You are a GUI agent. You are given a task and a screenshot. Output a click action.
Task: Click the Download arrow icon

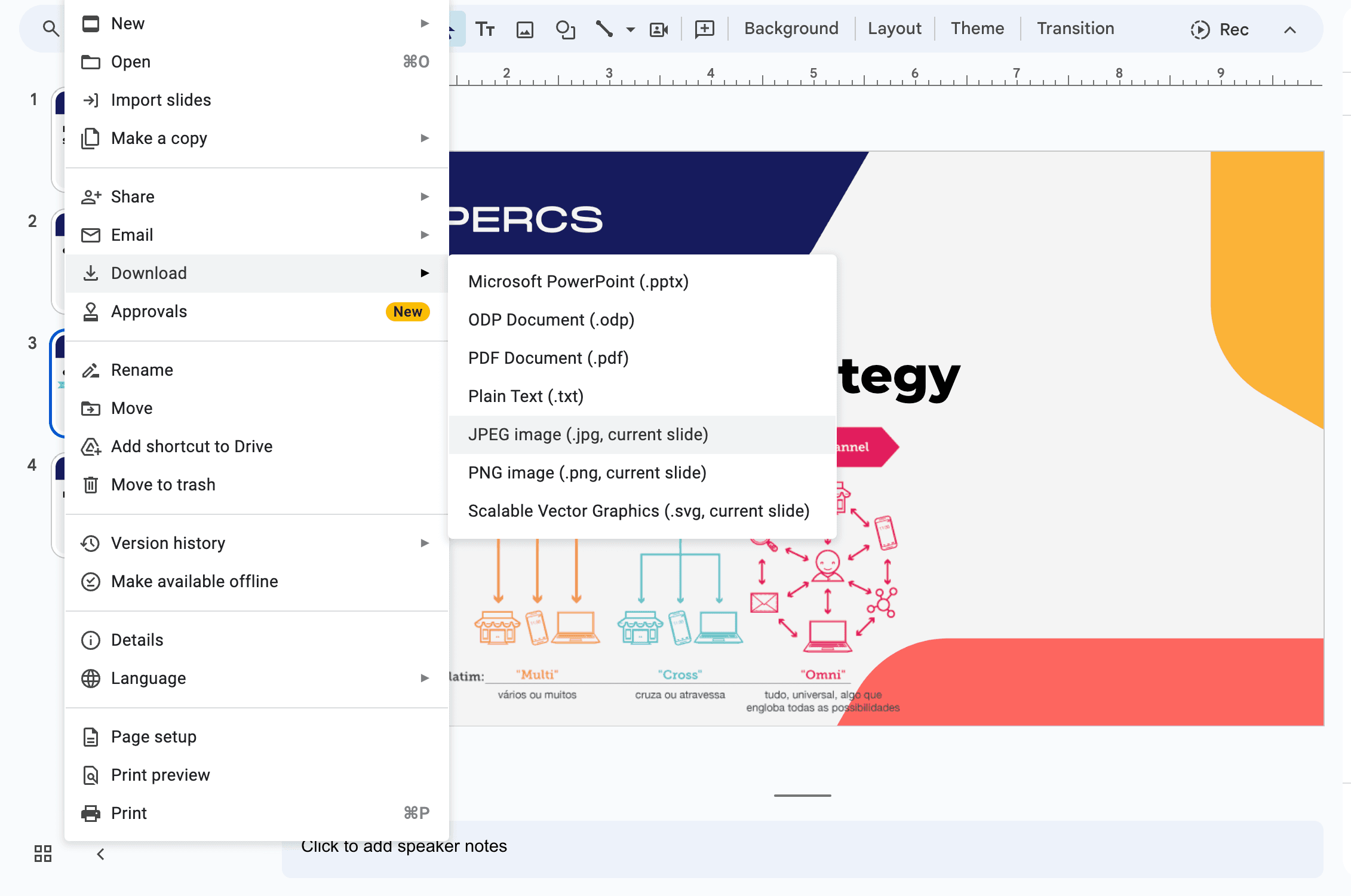tap(90, 273)
